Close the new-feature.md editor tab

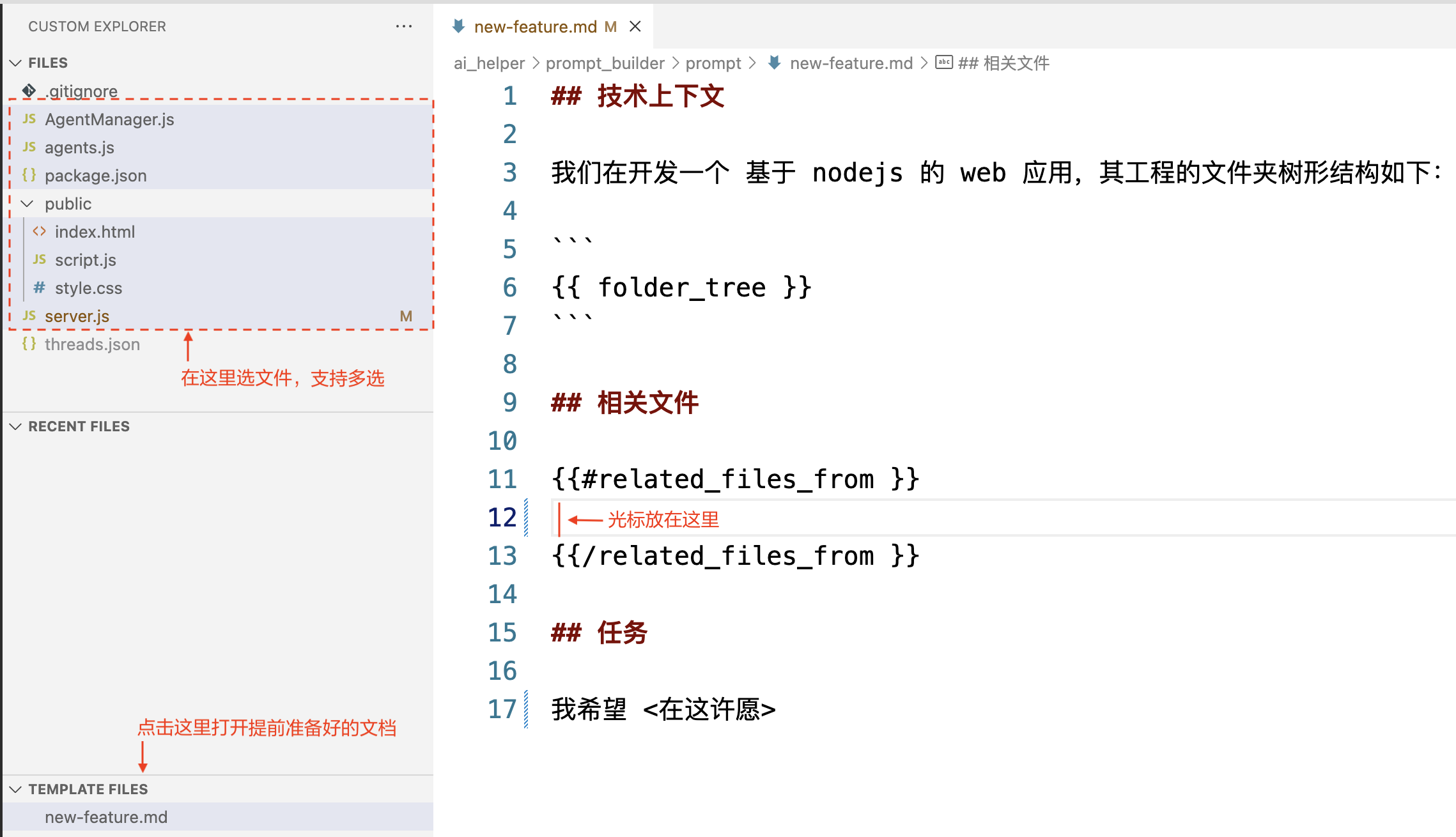tap(635, 26)
